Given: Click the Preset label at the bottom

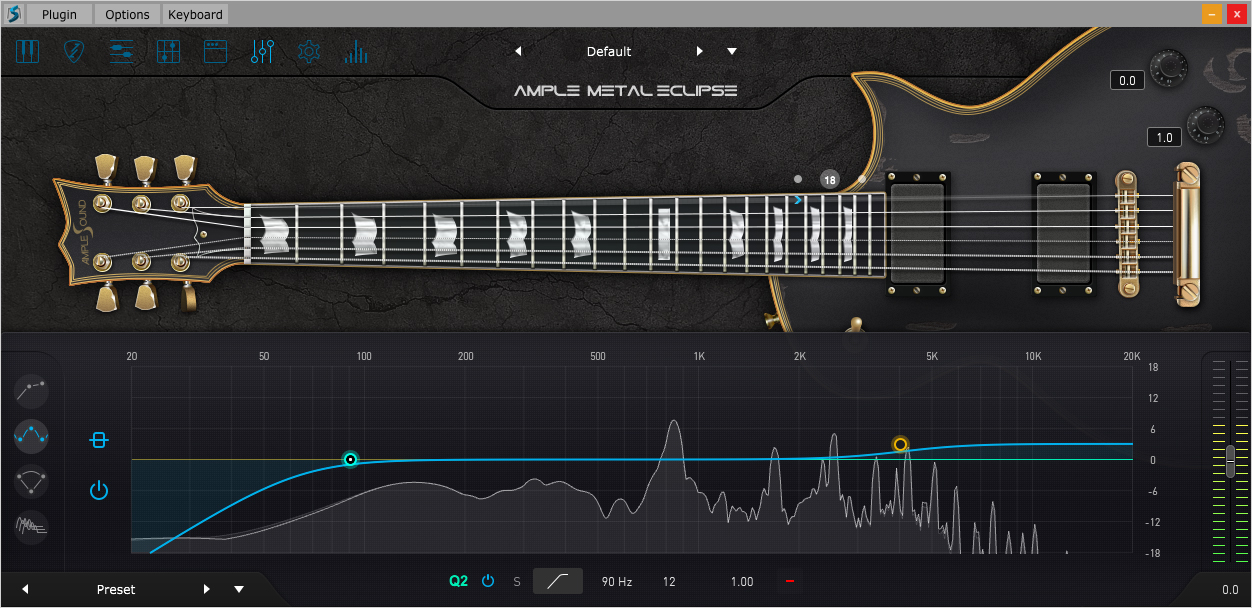Looking at the screenshot, I should [x=116, y=589].
